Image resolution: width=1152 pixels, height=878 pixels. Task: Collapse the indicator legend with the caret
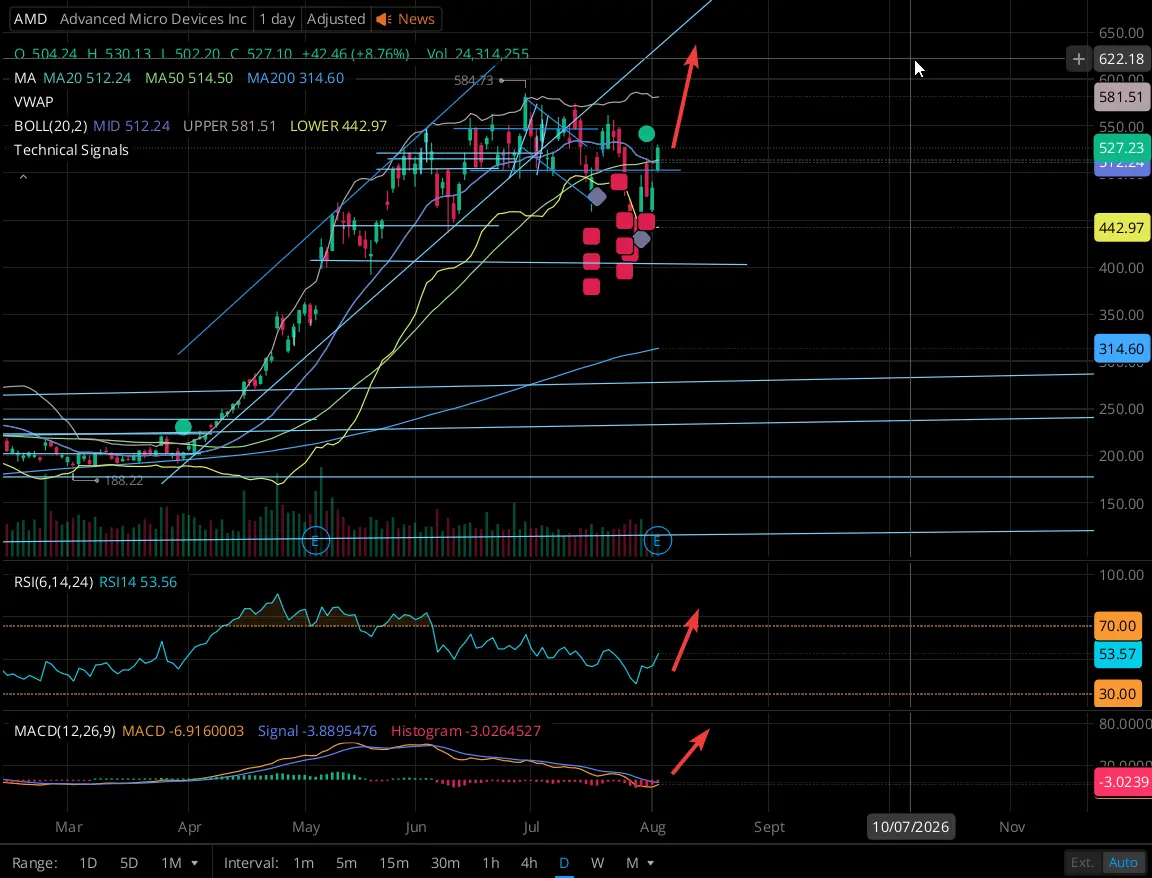24,177
